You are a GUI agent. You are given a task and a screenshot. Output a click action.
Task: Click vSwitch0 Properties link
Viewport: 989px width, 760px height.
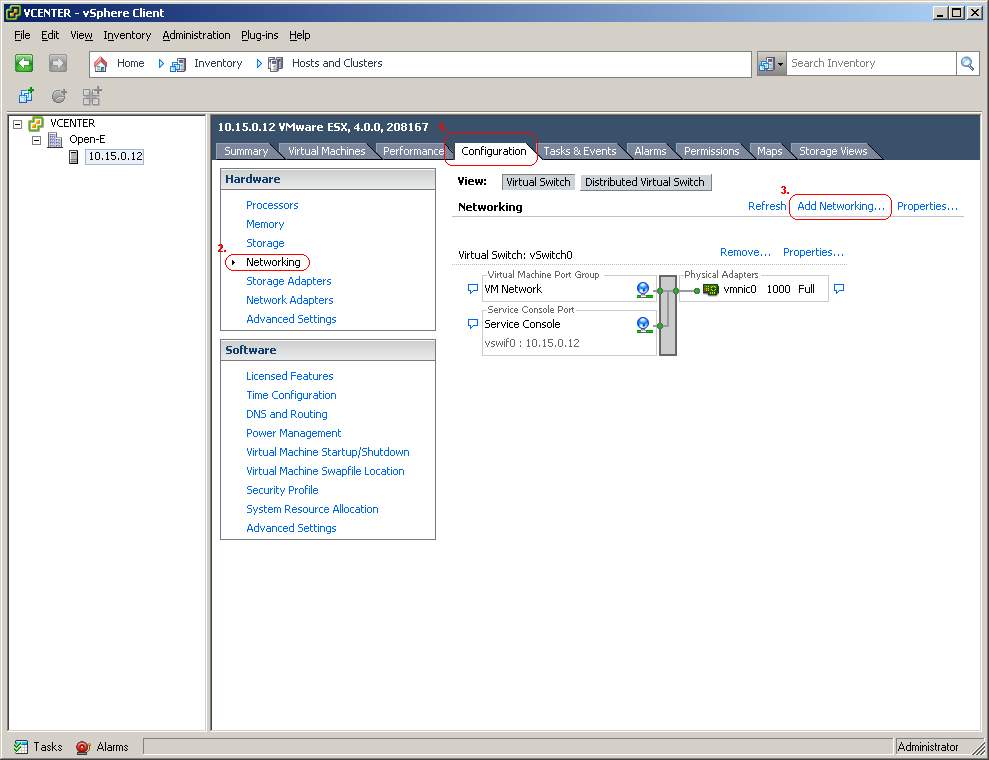pyautogui.click(x=813, y=252)
